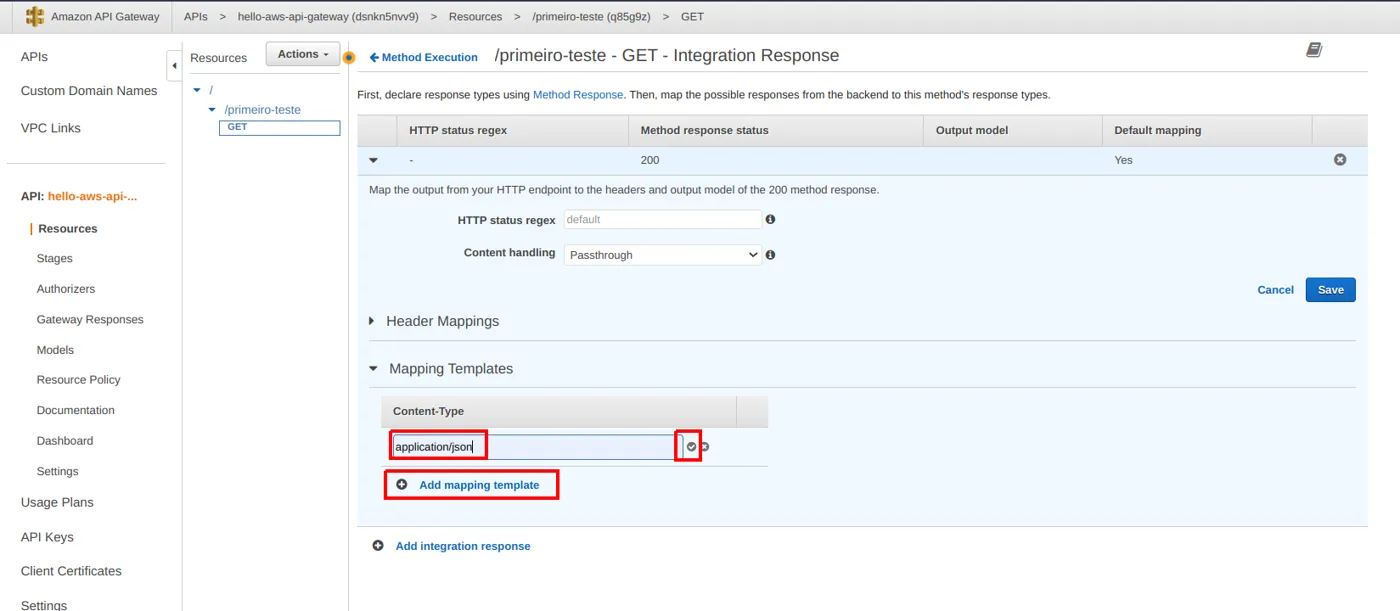
Task: Click the plus icon beside Add integration response
Action: point(378,546)
